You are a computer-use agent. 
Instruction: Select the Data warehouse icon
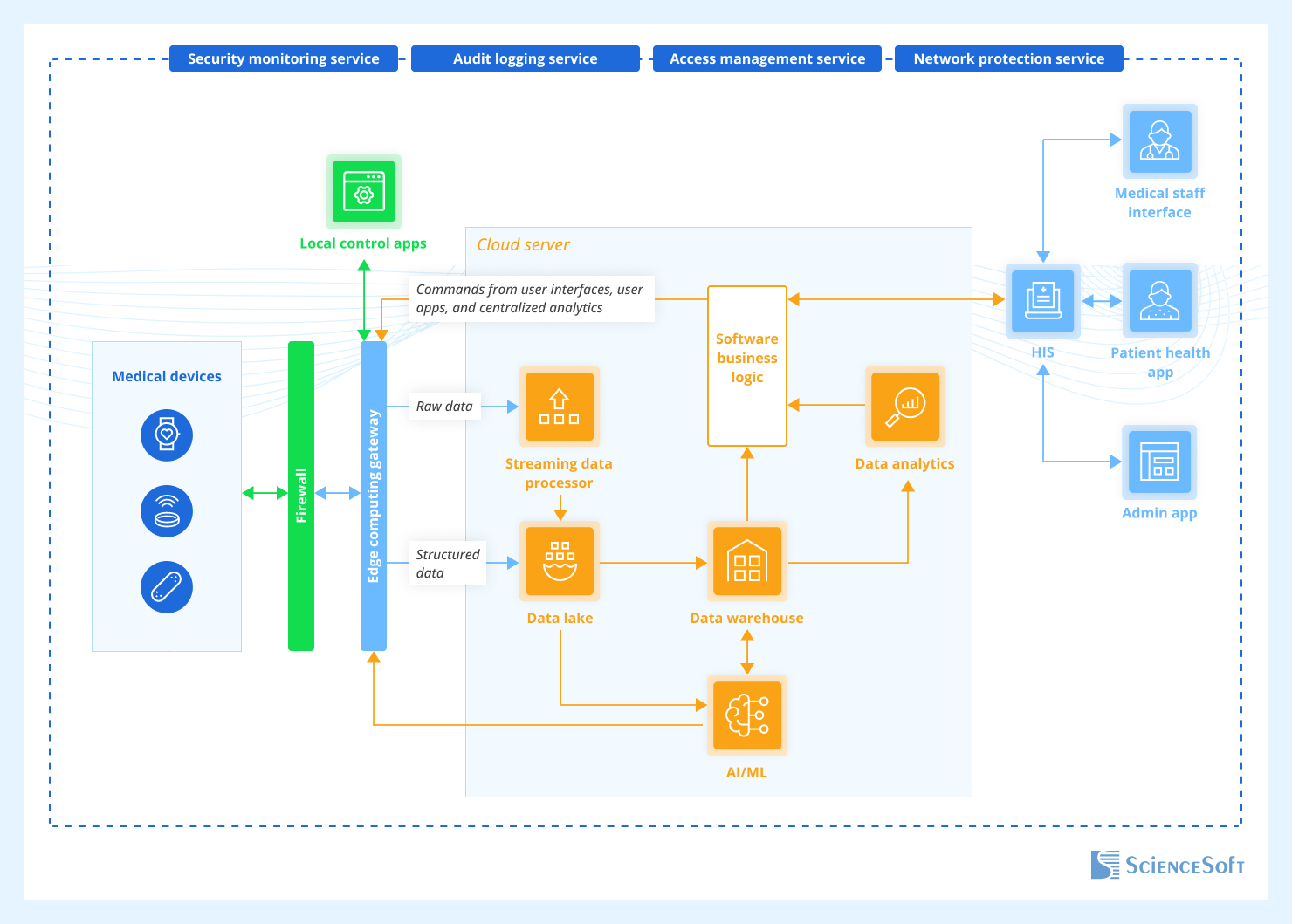(x=746, y=561)
